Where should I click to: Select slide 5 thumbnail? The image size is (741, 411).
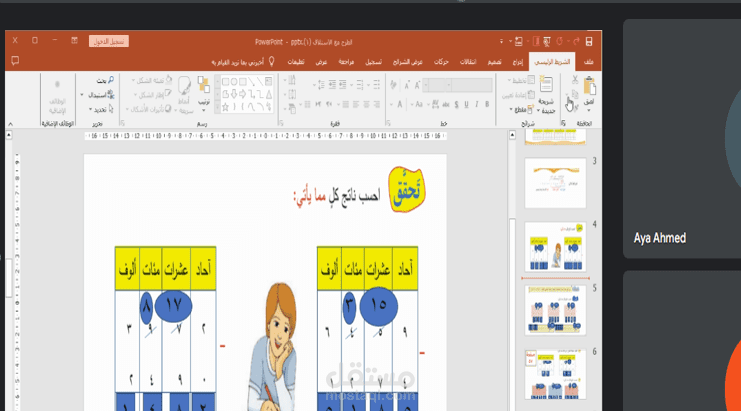(x=555, y=310)
